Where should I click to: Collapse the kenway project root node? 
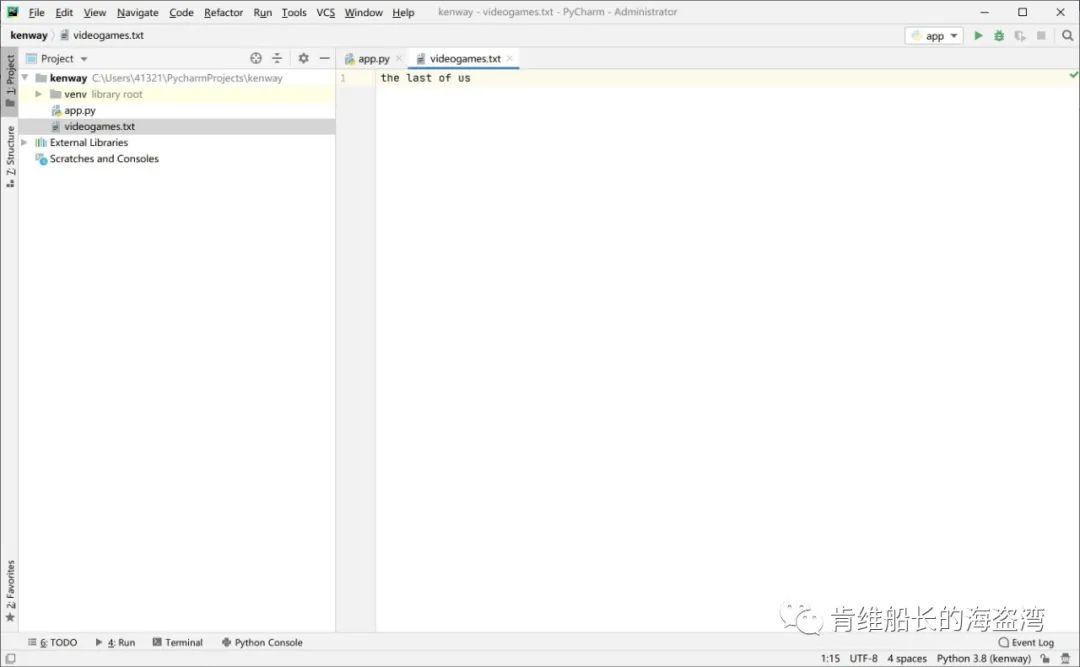click(25, 77)
